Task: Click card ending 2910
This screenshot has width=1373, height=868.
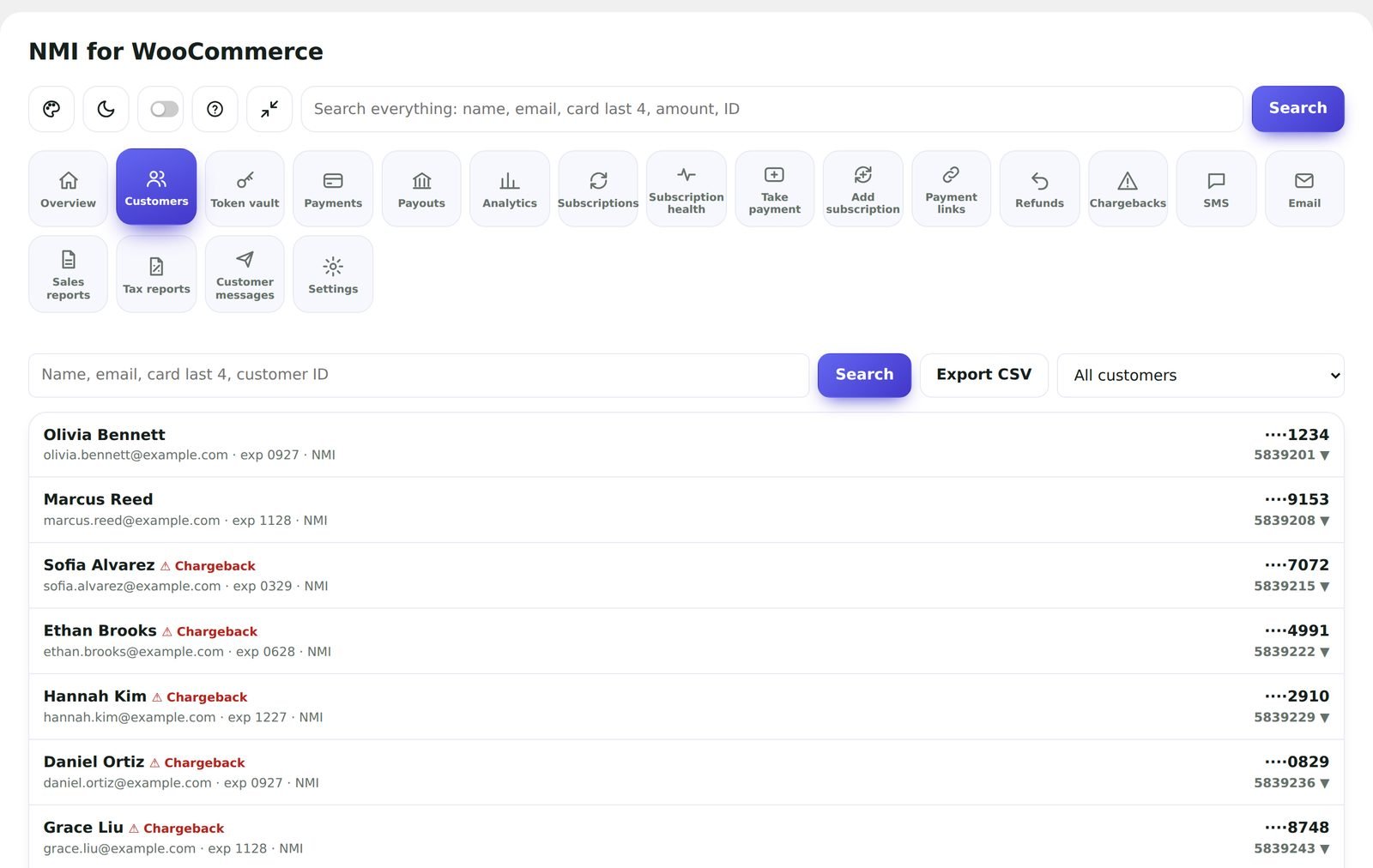Action: (x=1297, y=696)
